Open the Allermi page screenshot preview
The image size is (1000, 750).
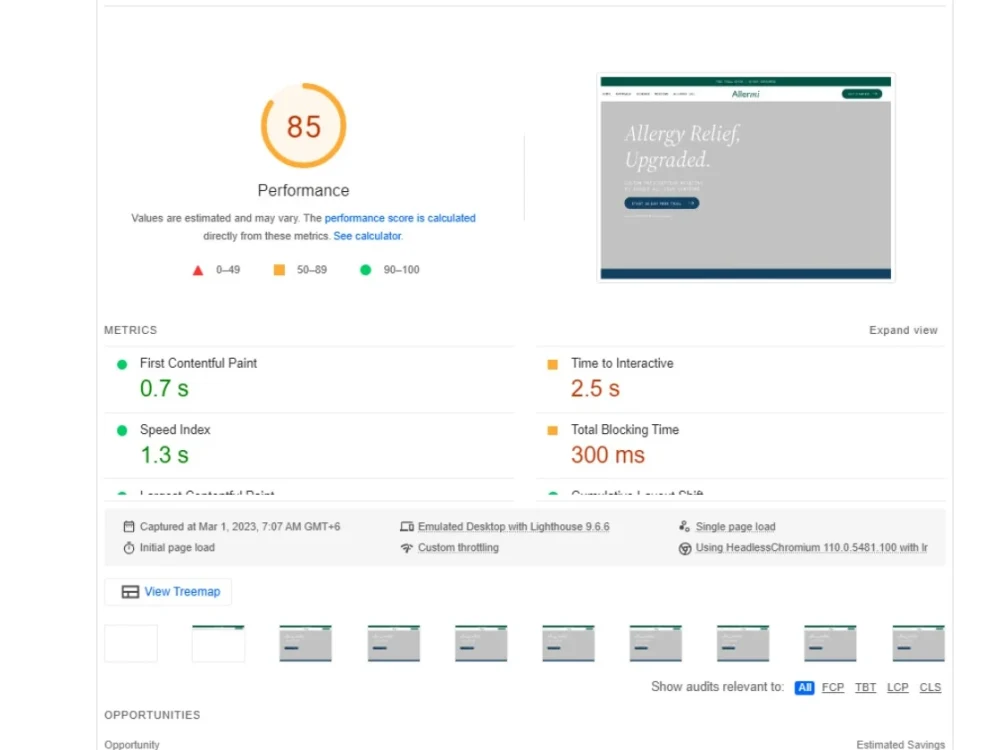tap(746, 177)
